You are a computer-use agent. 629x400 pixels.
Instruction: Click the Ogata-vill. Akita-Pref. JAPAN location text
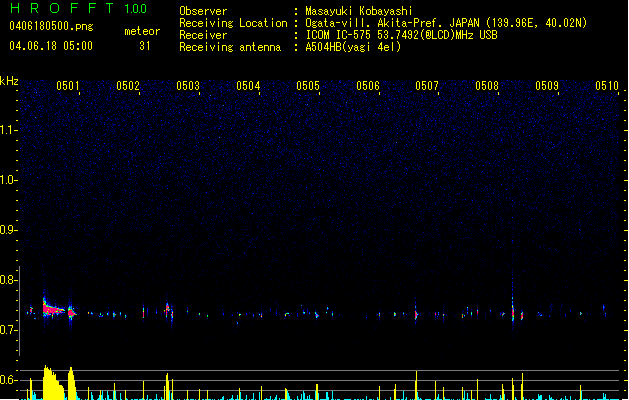click(446, 23)
